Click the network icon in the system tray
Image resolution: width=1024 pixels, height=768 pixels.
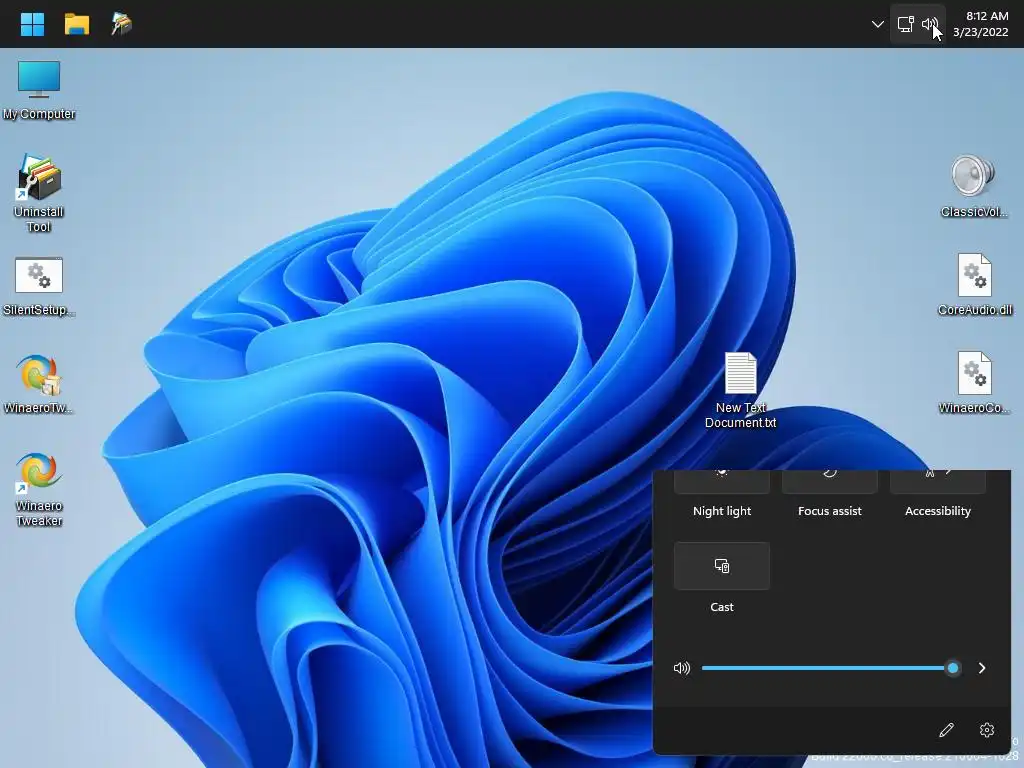[x=905, y=24]
